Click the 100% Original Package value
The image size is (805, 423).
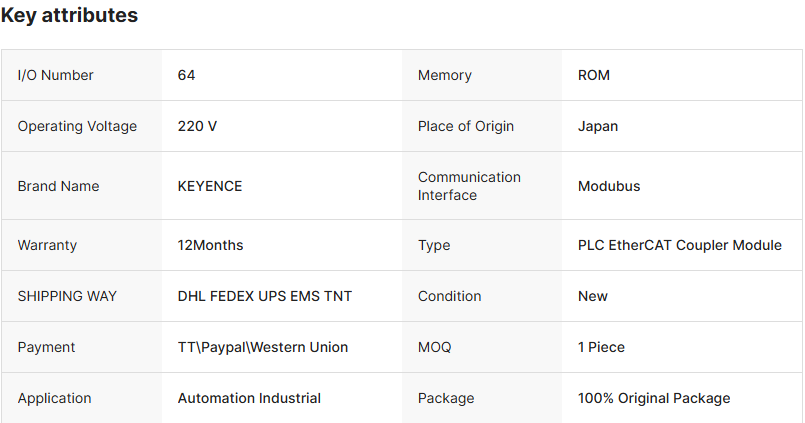pyautogui.click(x=654, y=398)
